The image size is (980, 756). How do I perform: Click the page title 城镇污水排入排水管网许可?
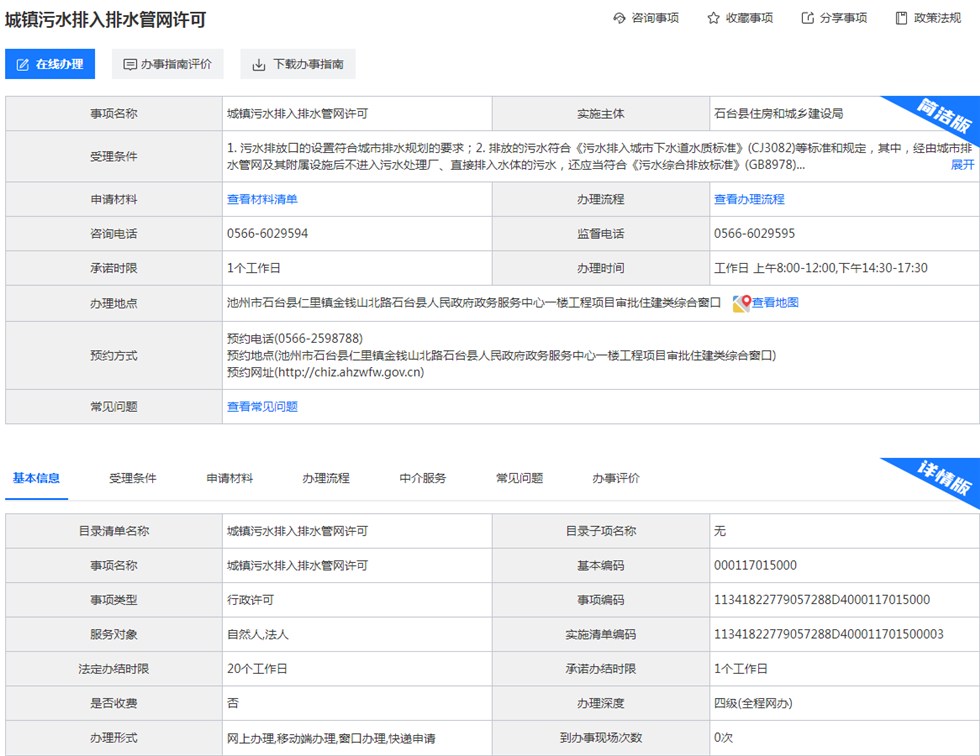(x=106, y=20)
